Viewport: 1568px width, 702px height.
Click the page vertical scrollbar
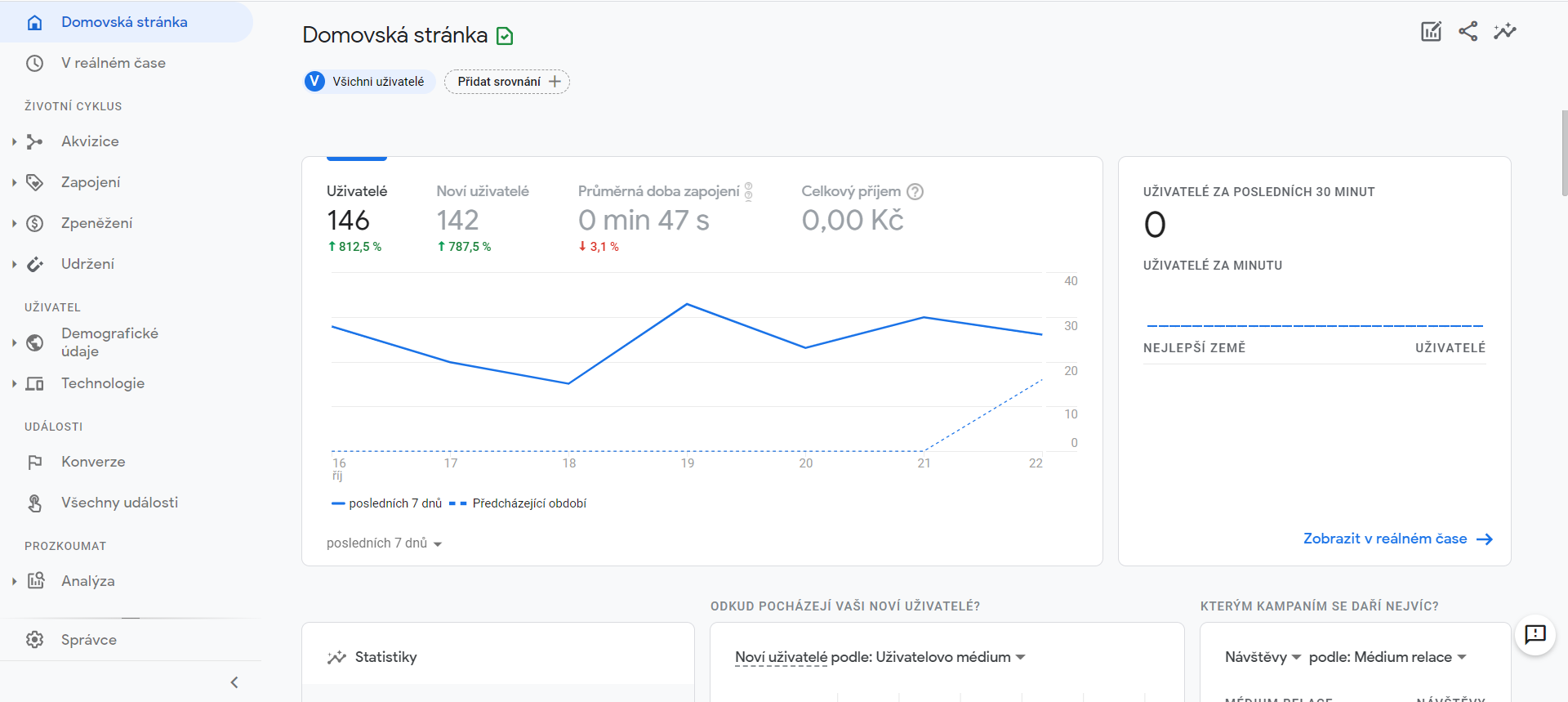click(x=1564, y=153)
